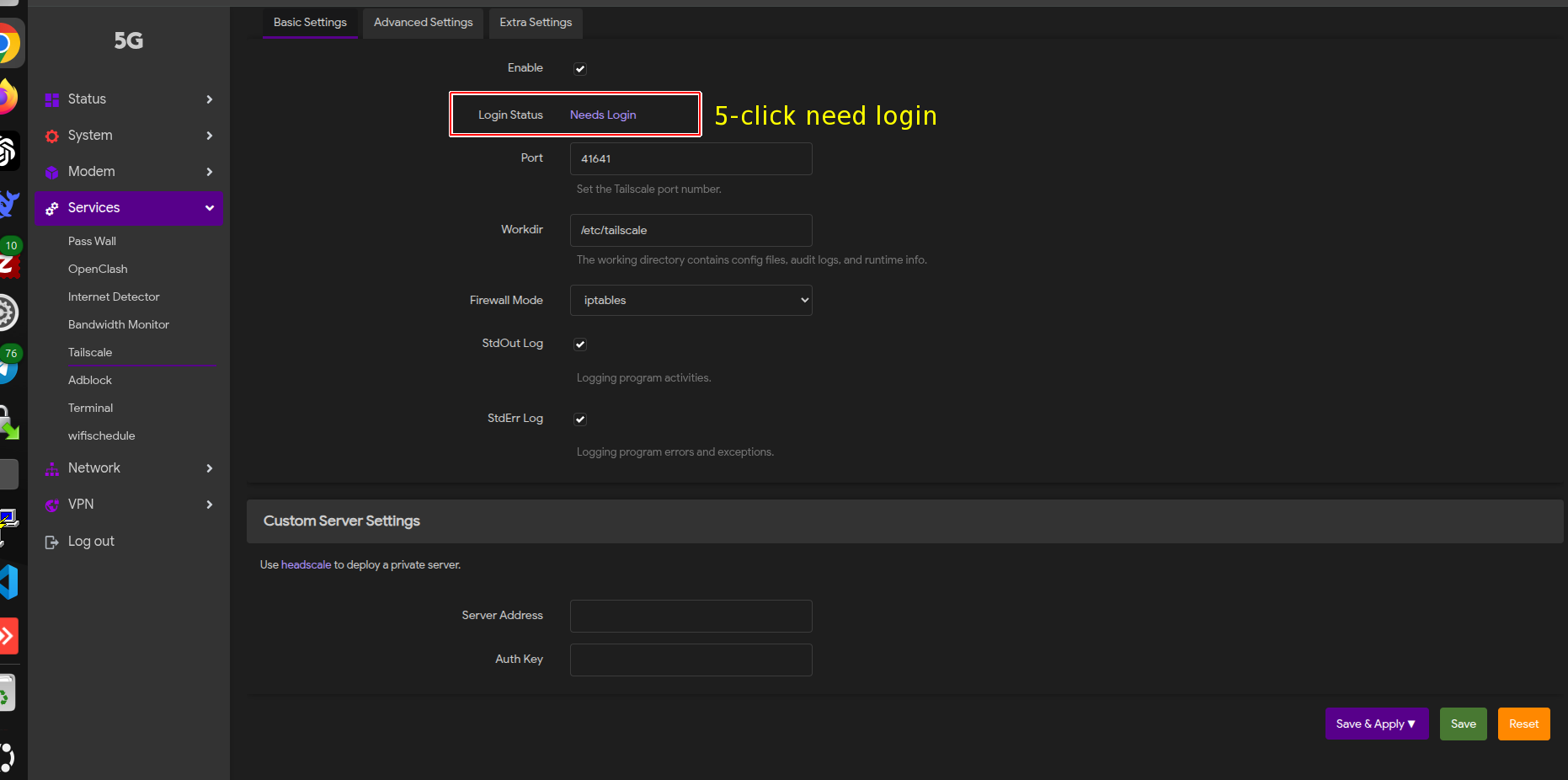
Task: Follow the headscale link
Action: (306, 565)
